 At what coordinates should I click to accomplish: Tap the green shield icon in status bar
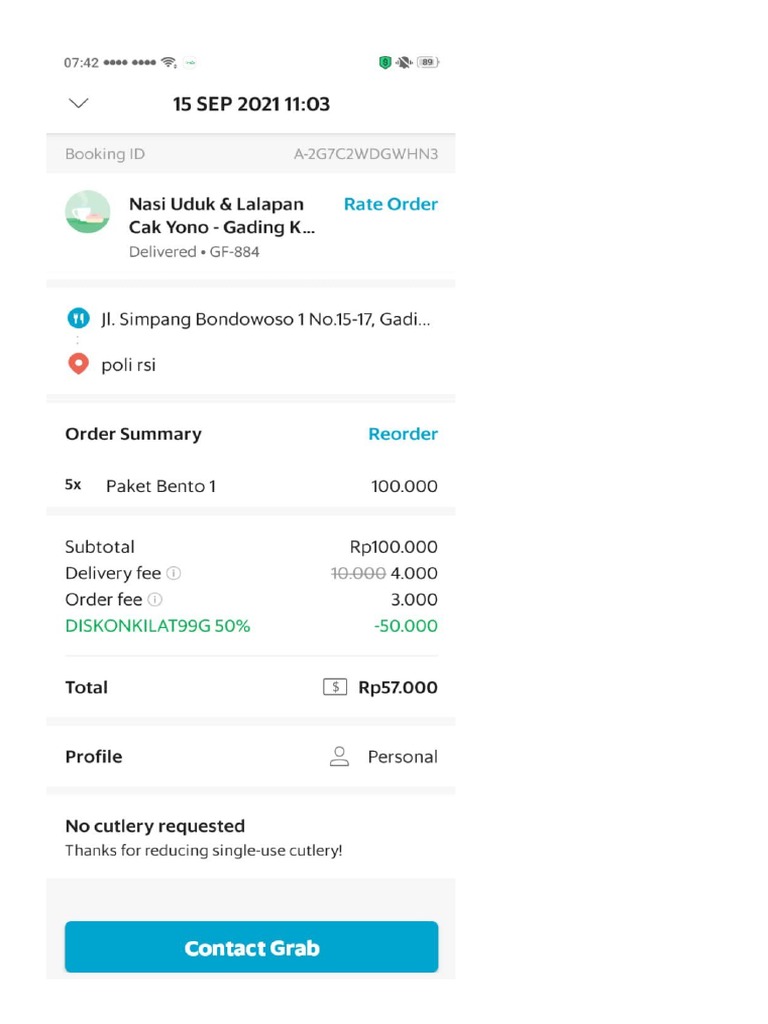[x=385, y=62]
